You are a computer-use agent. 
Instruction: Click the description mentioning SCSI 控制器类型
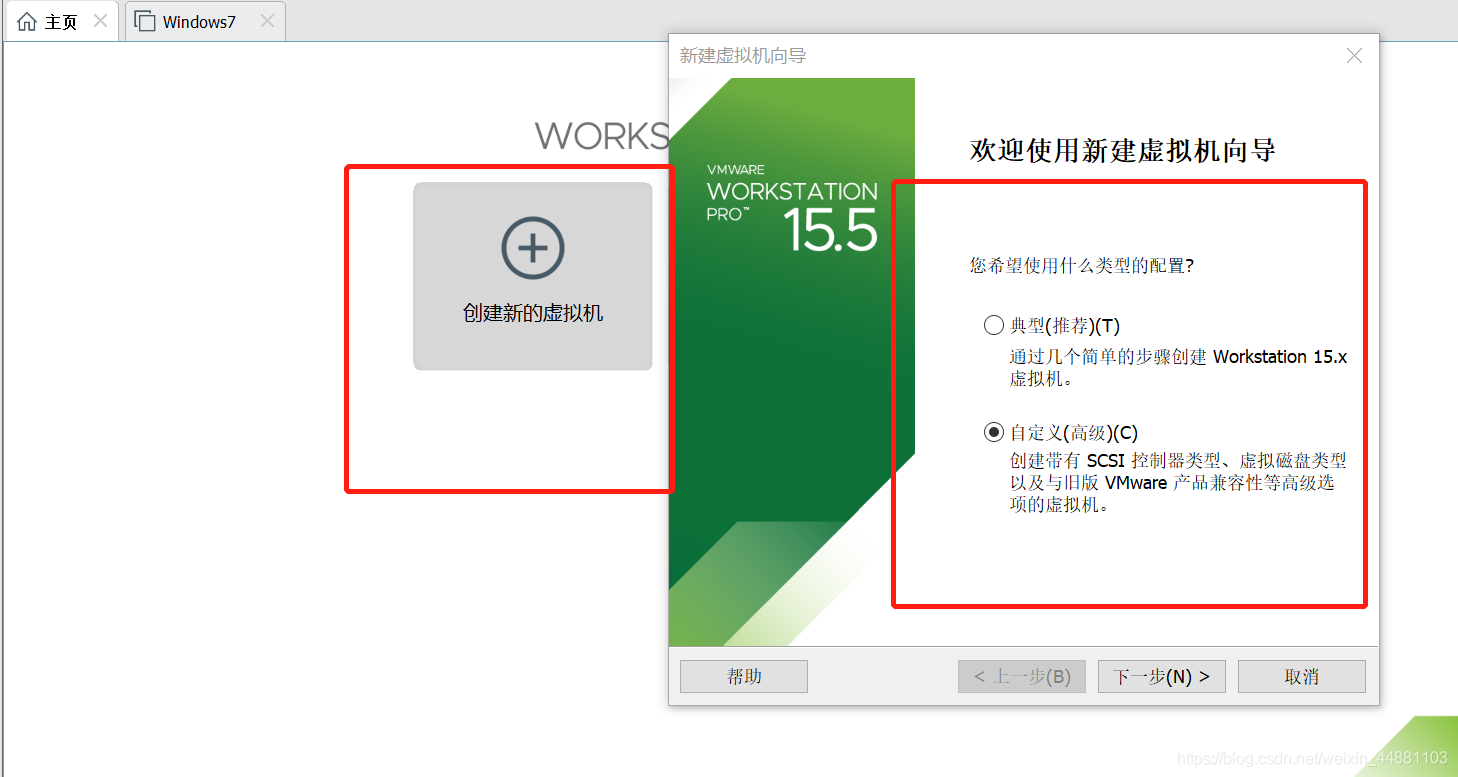(1178, 483)
